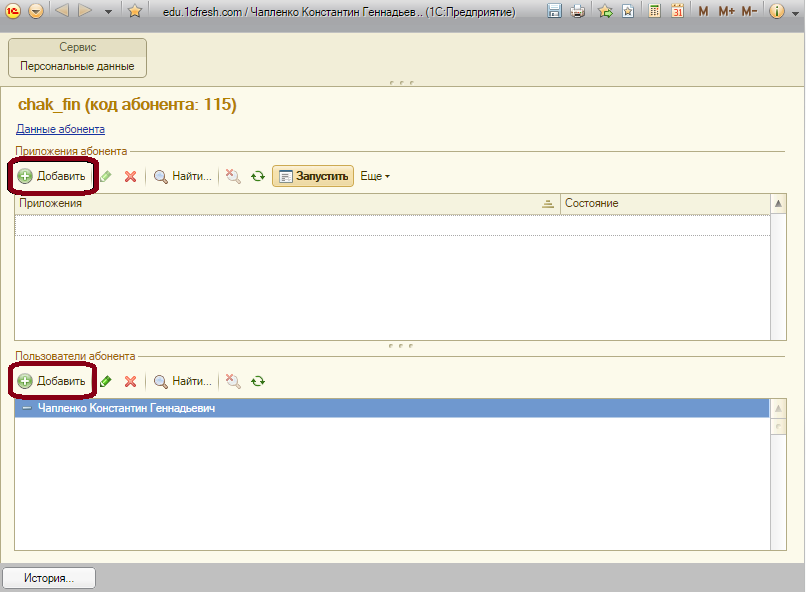The image size is (806, 592).
Task: Open the calculator icon
Action: click(654, 11)
